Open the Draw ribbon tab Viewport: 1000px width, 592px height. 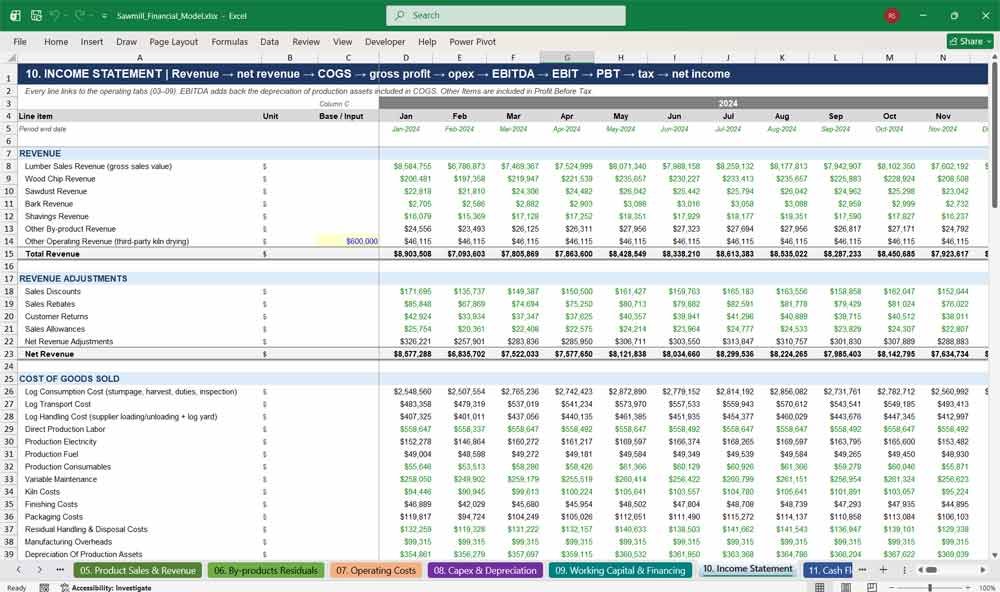coord(126,41)
